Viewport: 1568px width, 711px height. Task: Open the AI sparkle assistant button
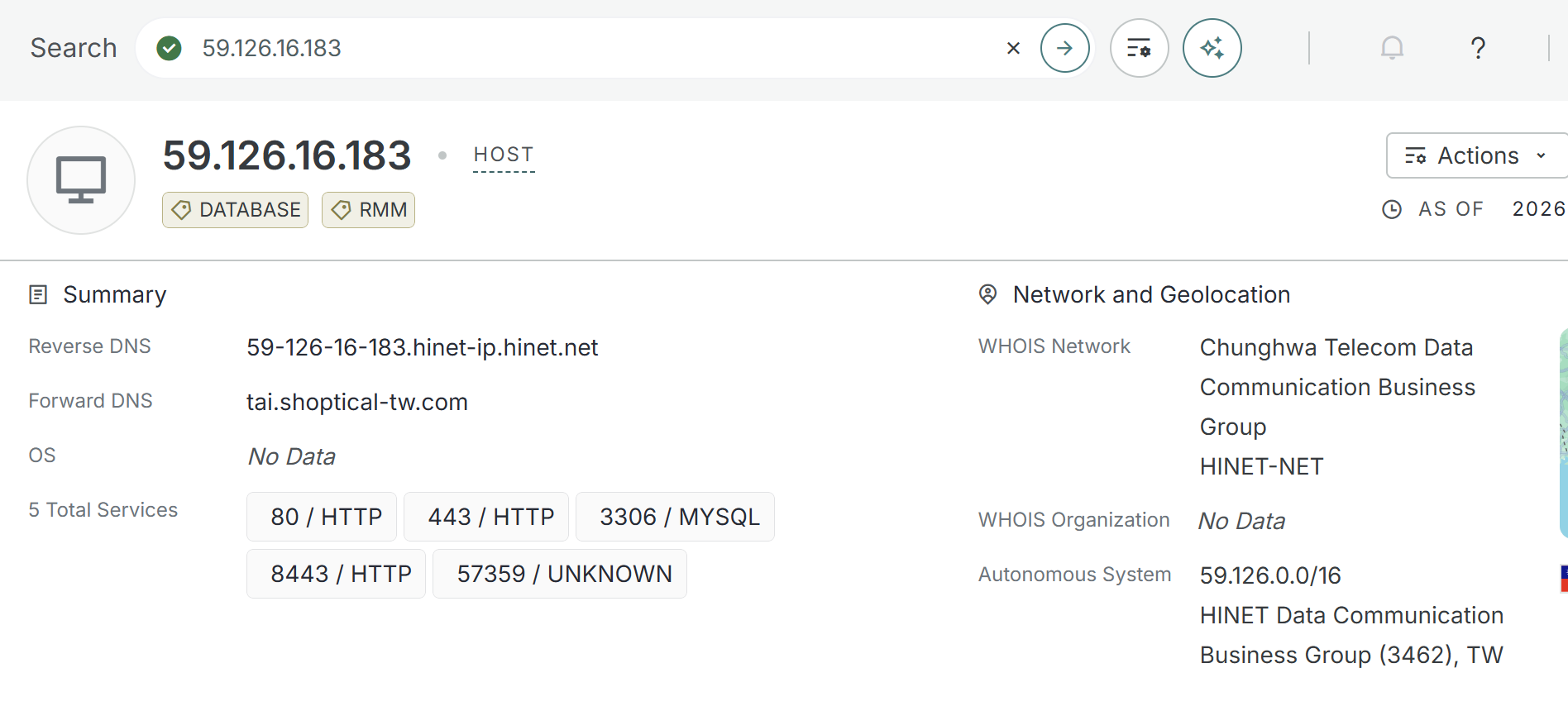tap(1212, 48)
